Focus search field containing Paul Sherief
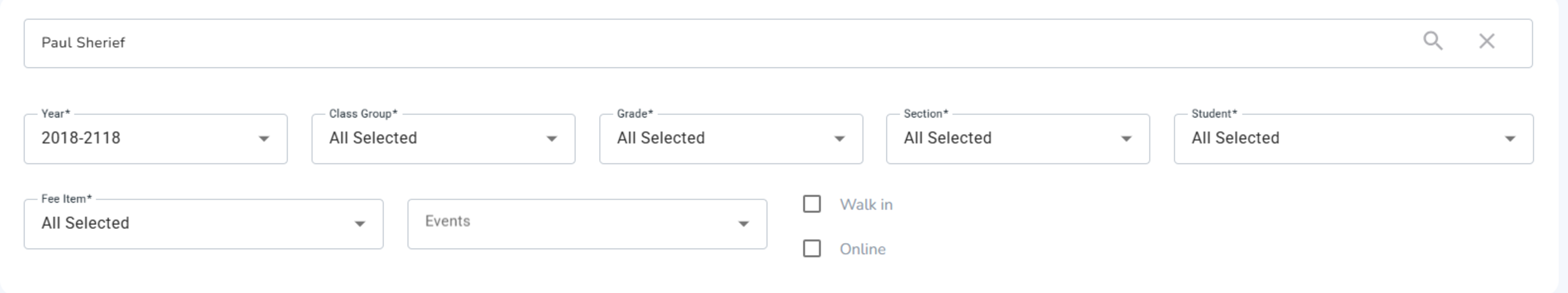The width and height of the screenshot is (1568, 293). (670, 43)
